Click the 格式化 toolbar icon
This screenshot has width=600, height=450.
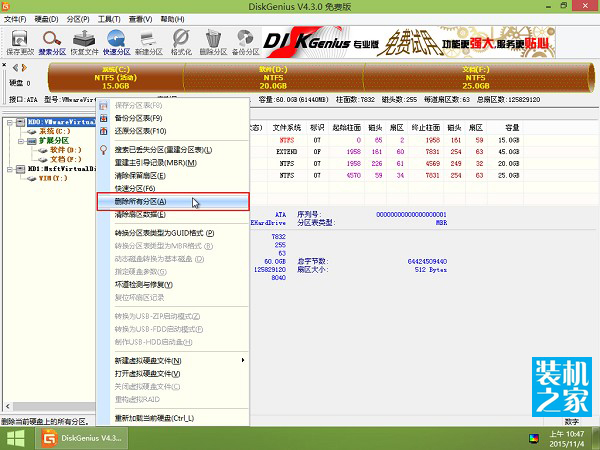point(181,42)
